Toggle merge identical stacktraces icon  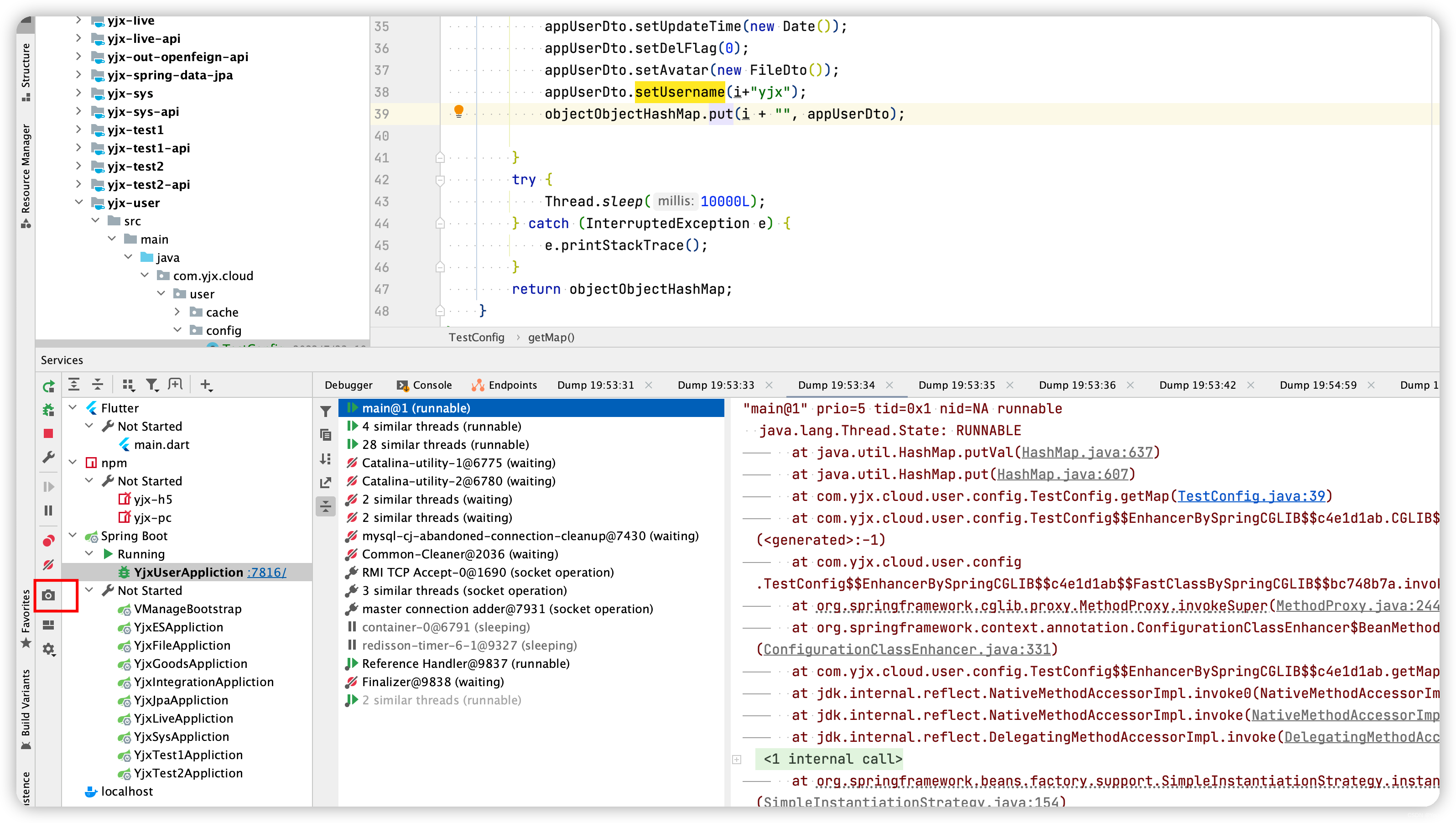(x=326, y=506)
